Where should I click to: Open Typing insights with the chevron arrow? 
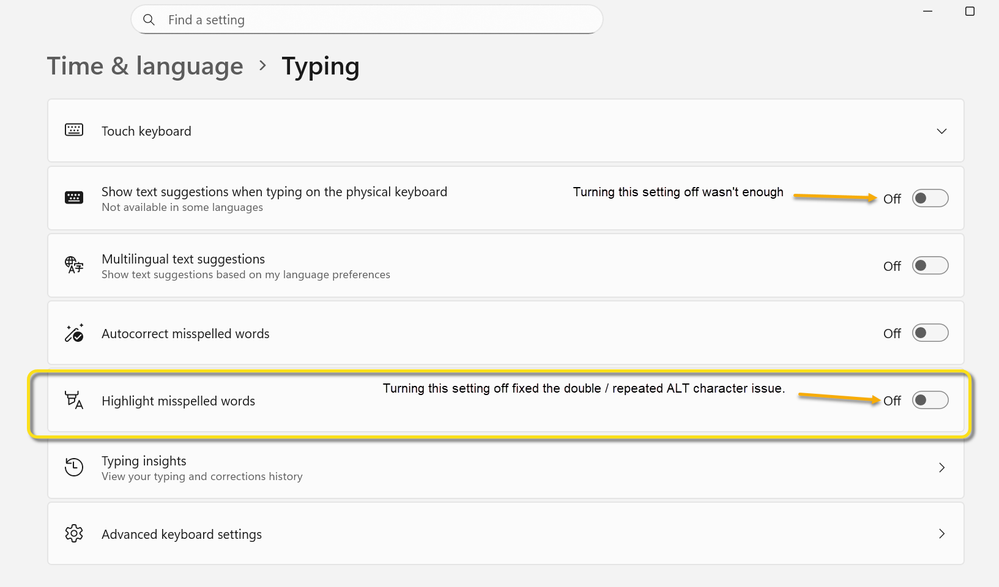[x=941, y=467]
